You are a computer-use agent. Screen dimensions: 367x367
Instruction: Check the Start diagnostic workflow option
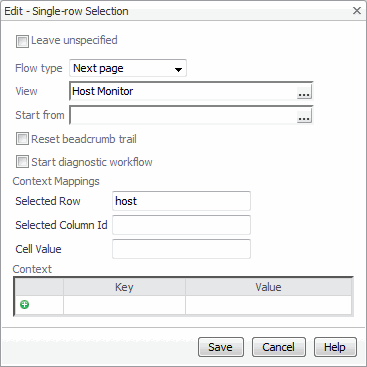(22, 162)
